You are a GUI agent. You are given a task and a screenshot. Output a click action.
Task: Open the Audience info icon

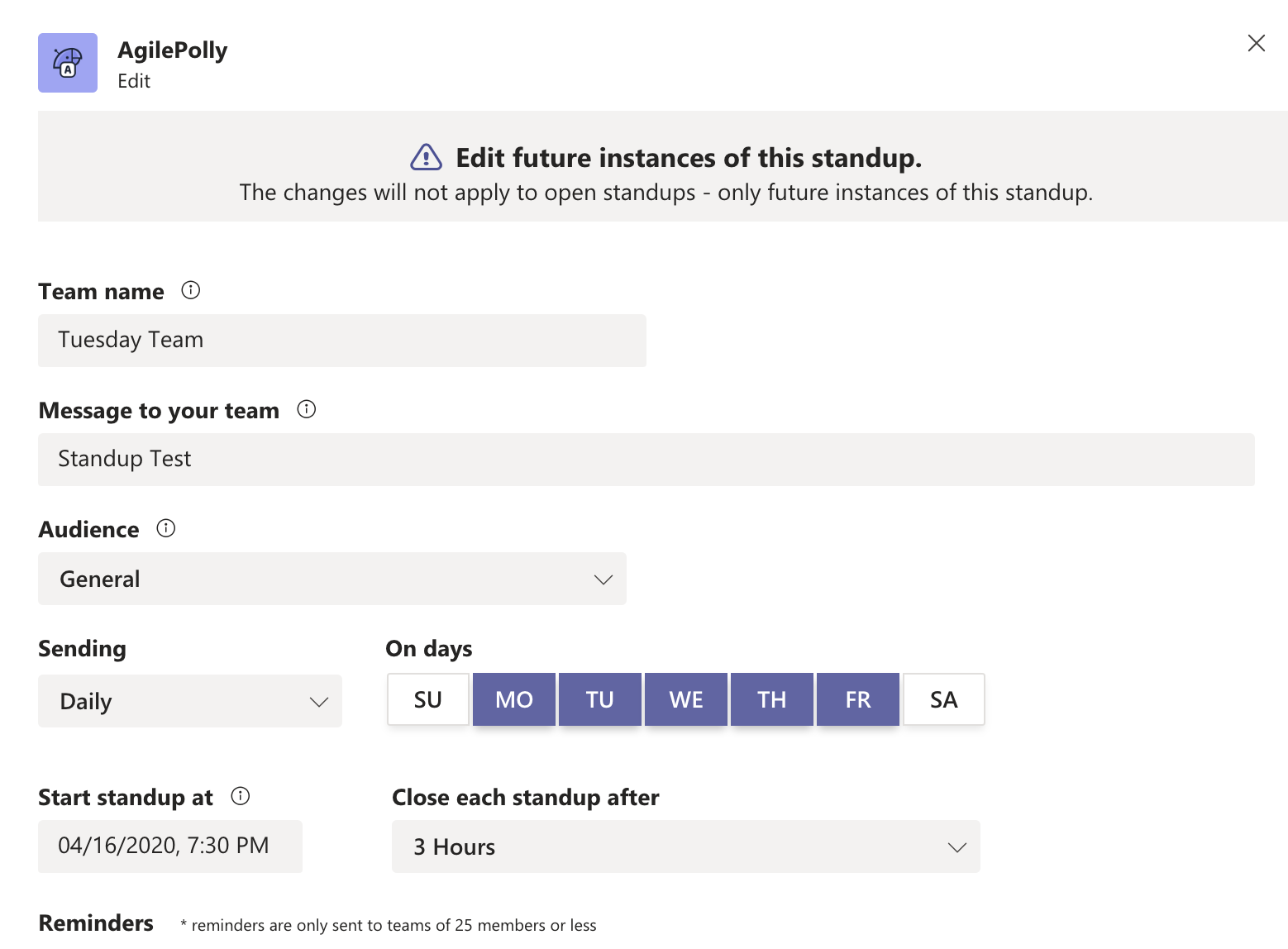pos(166,528)
